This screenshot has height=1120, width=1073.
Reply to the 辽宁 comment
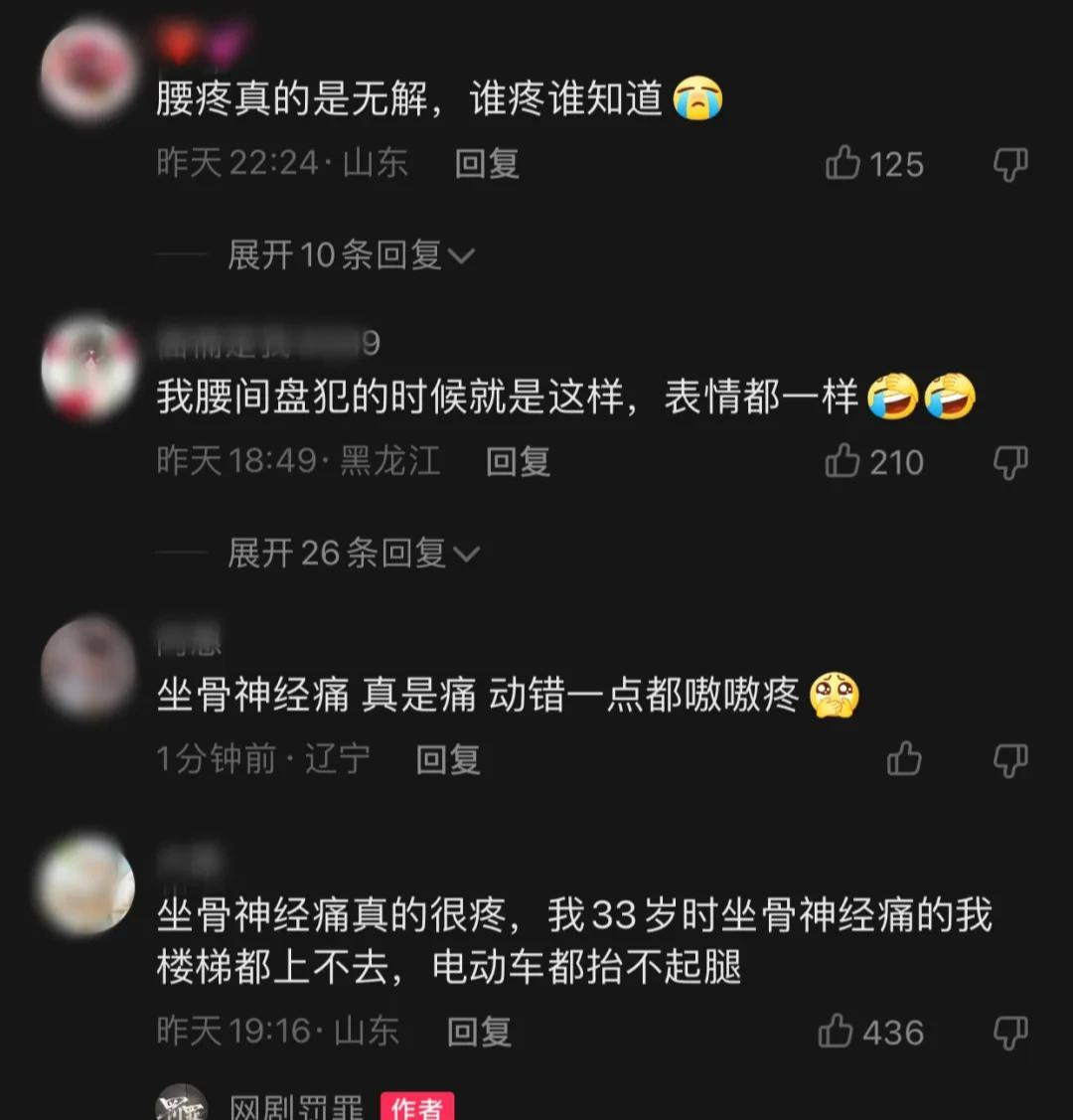[x=448, y=759]
